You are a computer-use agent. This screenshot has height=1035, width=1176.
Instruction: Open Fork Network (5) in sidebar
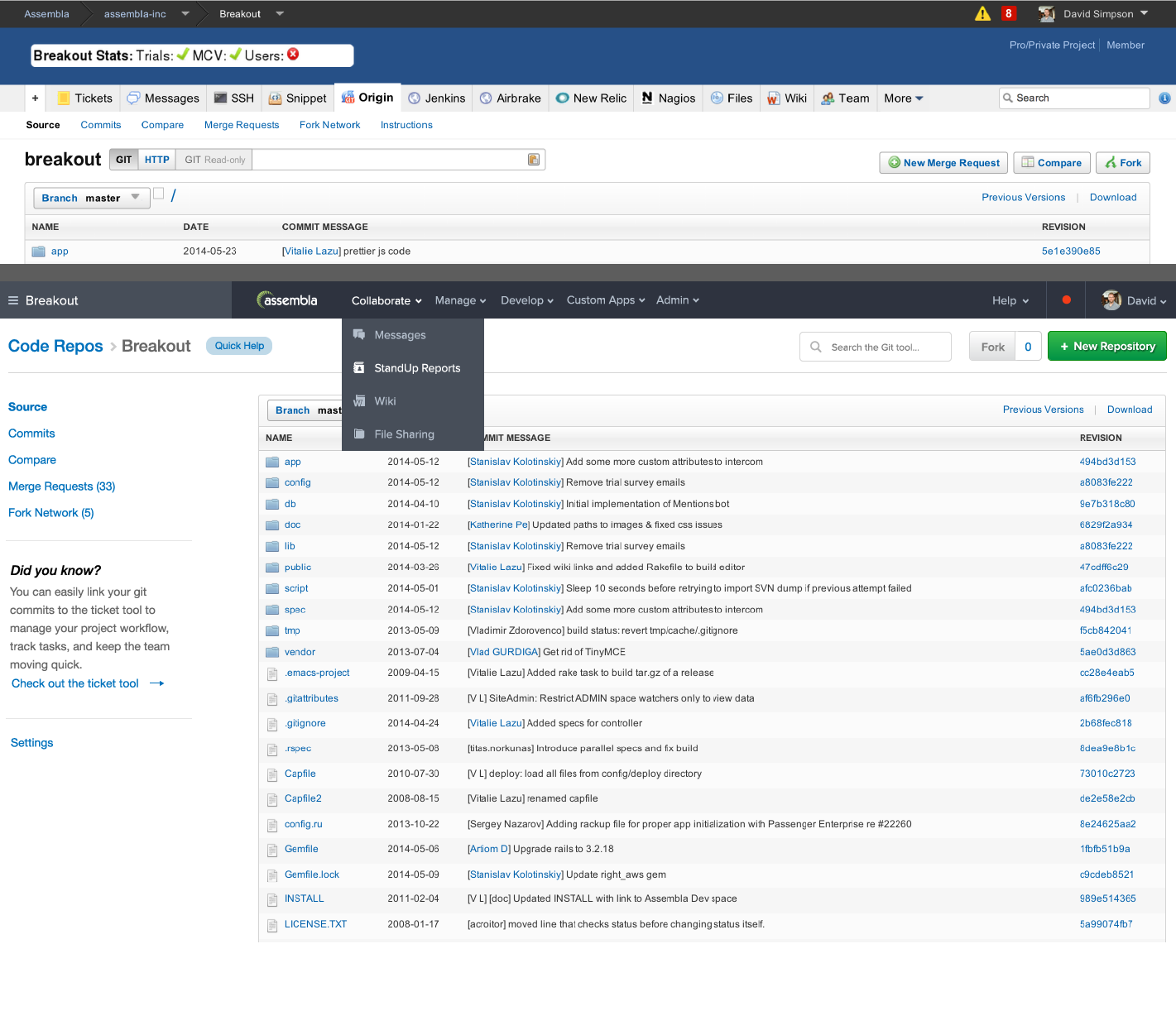[51, 513]
